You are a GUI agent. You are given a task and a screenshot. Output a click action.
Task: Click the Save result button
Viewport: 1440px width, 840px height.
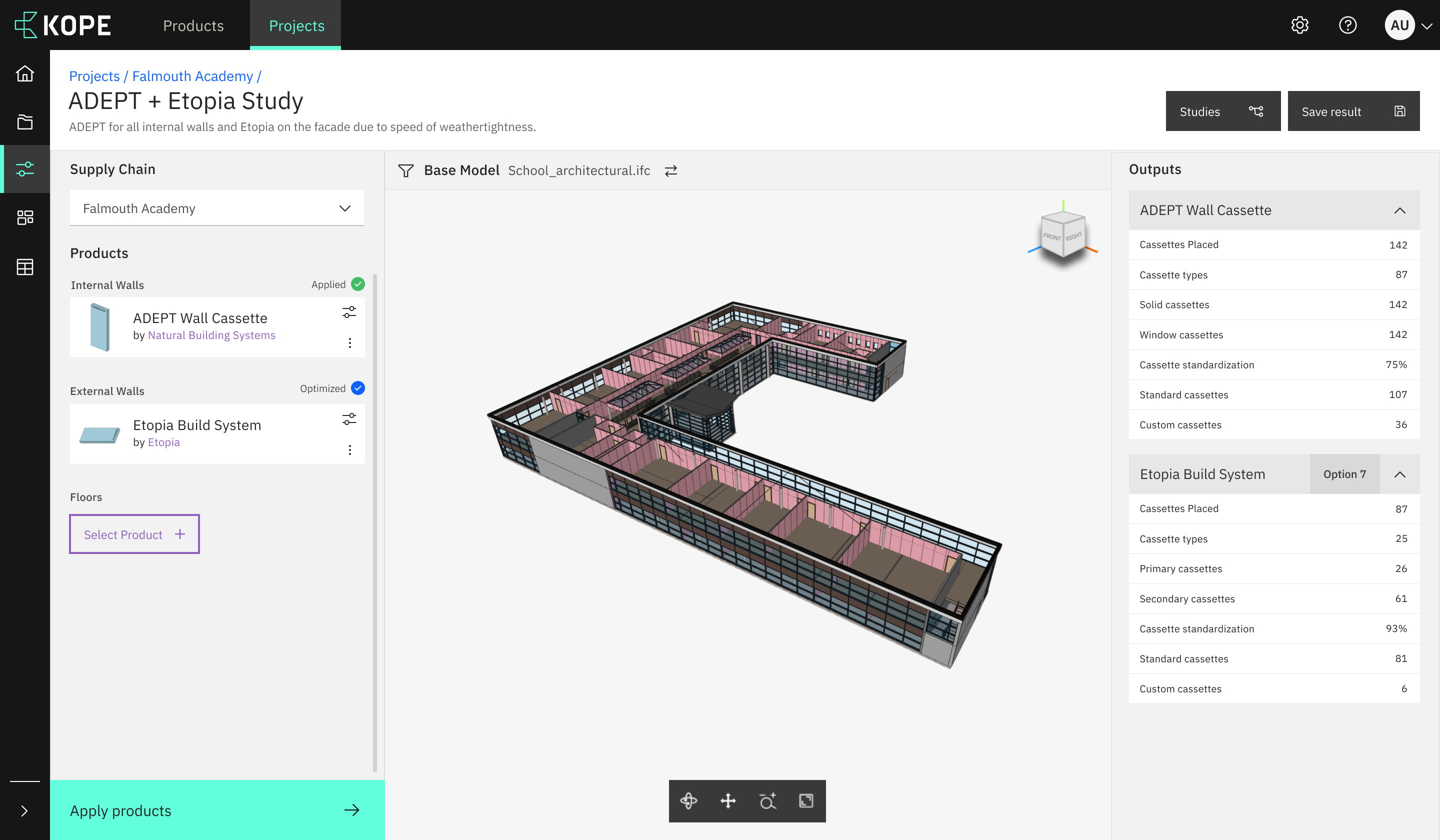click(x=1352, y=111)
